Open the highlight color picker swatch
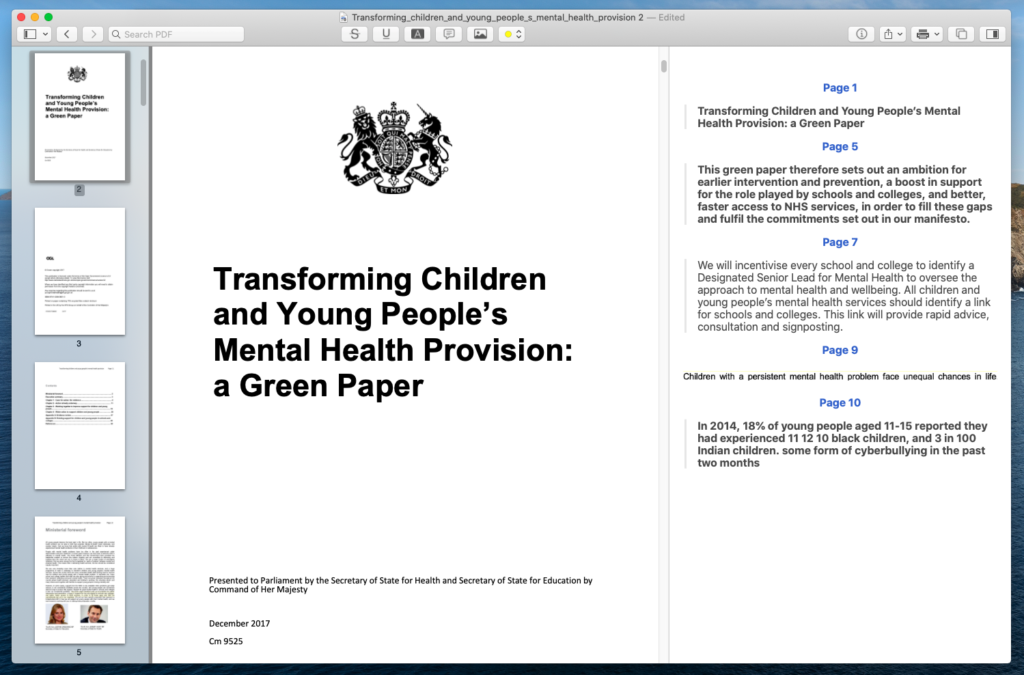Viewport: 1024px width, 675px height. point(510,33)
